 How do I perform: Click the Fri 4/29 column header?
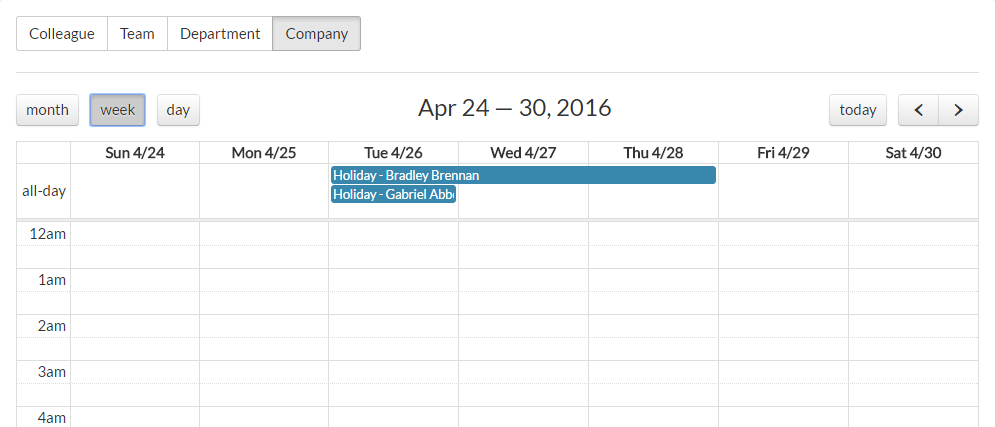[783, 153]
